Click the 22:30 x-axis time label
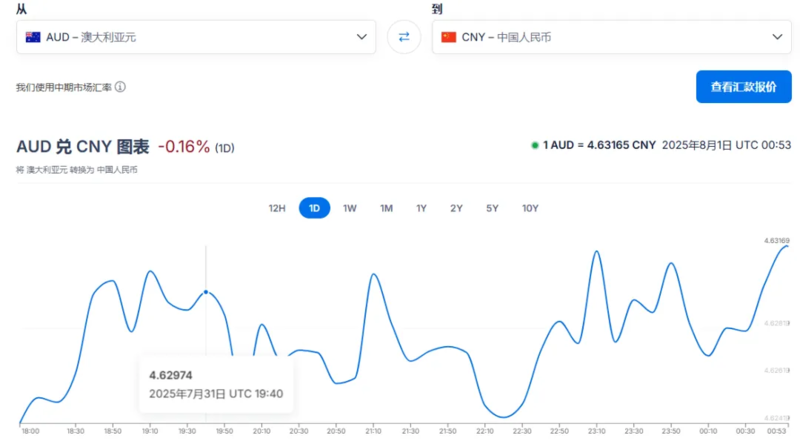Image resolution: width=800 pixels, height=441 pixels. pos(522,431)
